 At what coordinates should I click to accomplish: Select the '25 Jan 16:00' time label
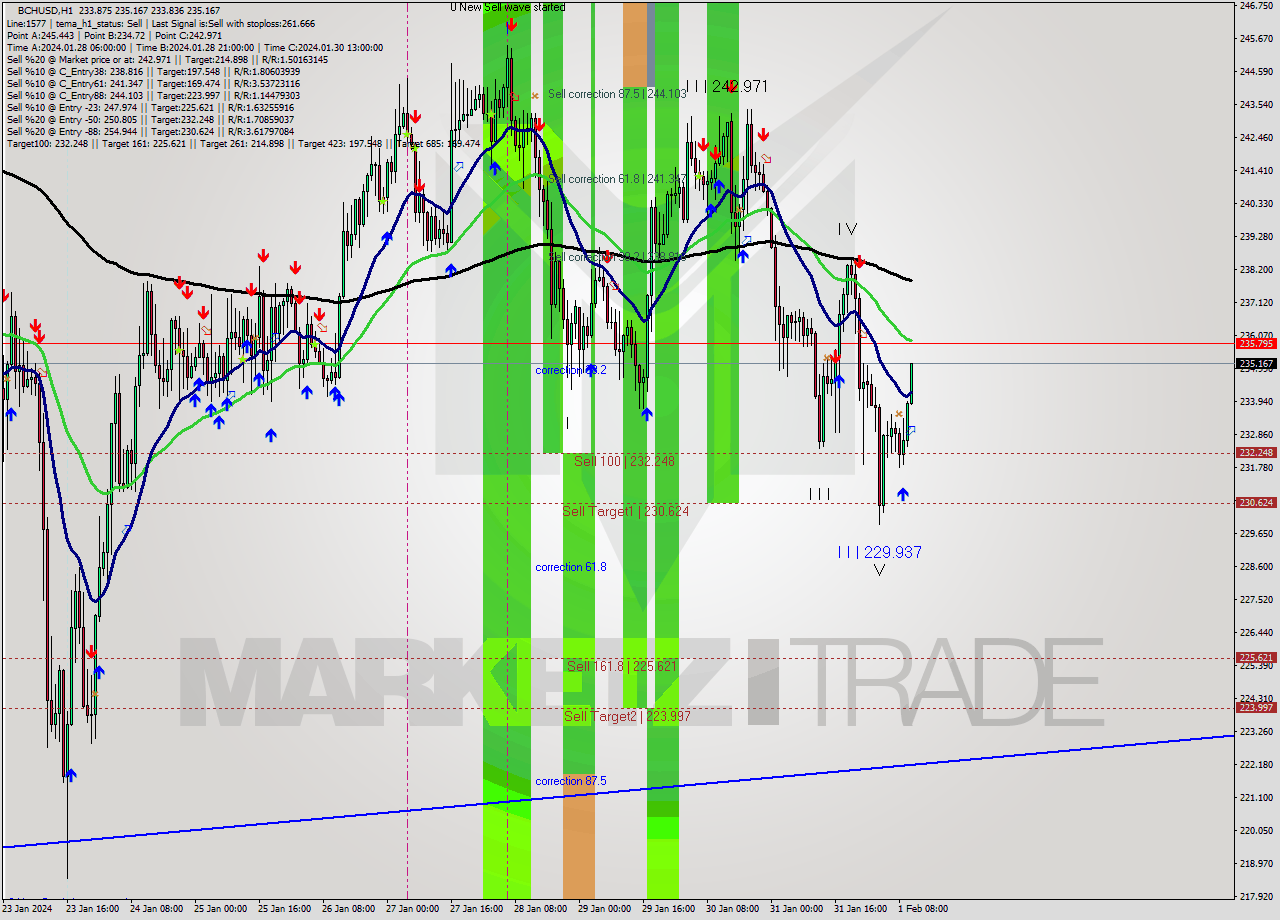click(x=284, y=909)
